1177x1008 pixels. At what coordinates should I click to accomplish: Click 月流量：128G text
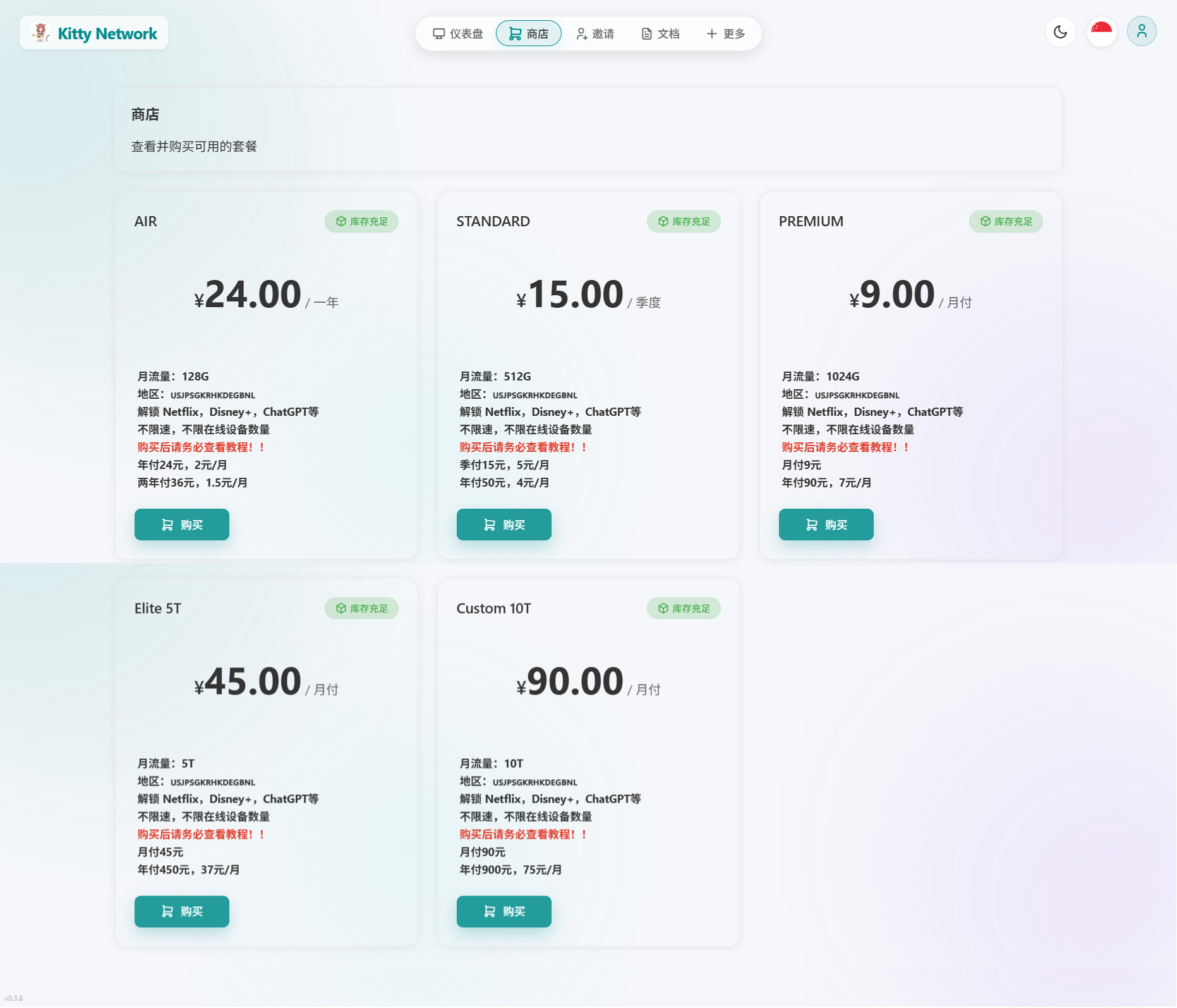[173, 377]
